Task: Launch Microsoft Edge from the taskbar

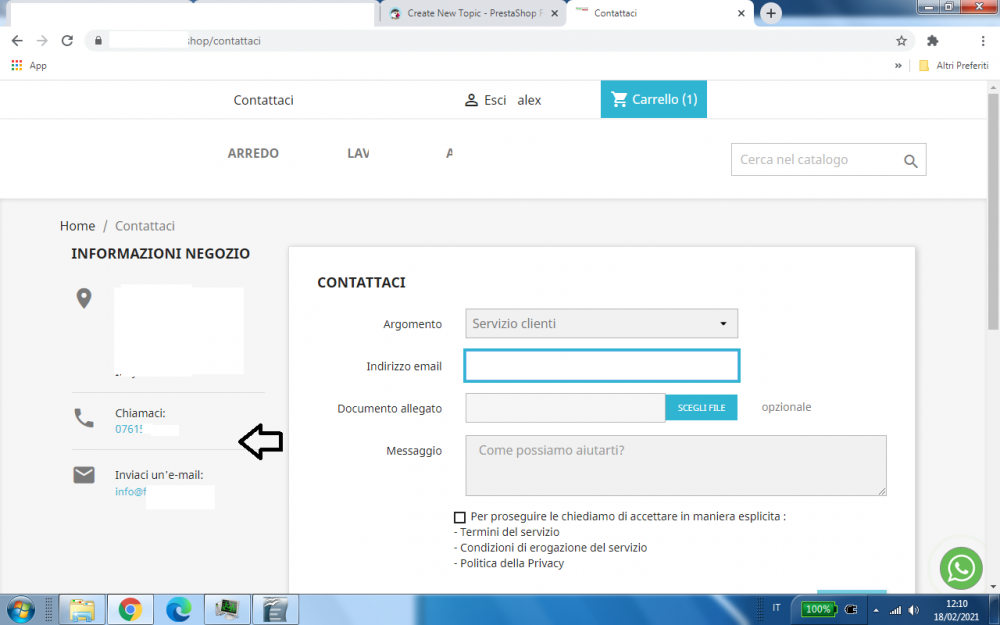Action: (179, 610)
